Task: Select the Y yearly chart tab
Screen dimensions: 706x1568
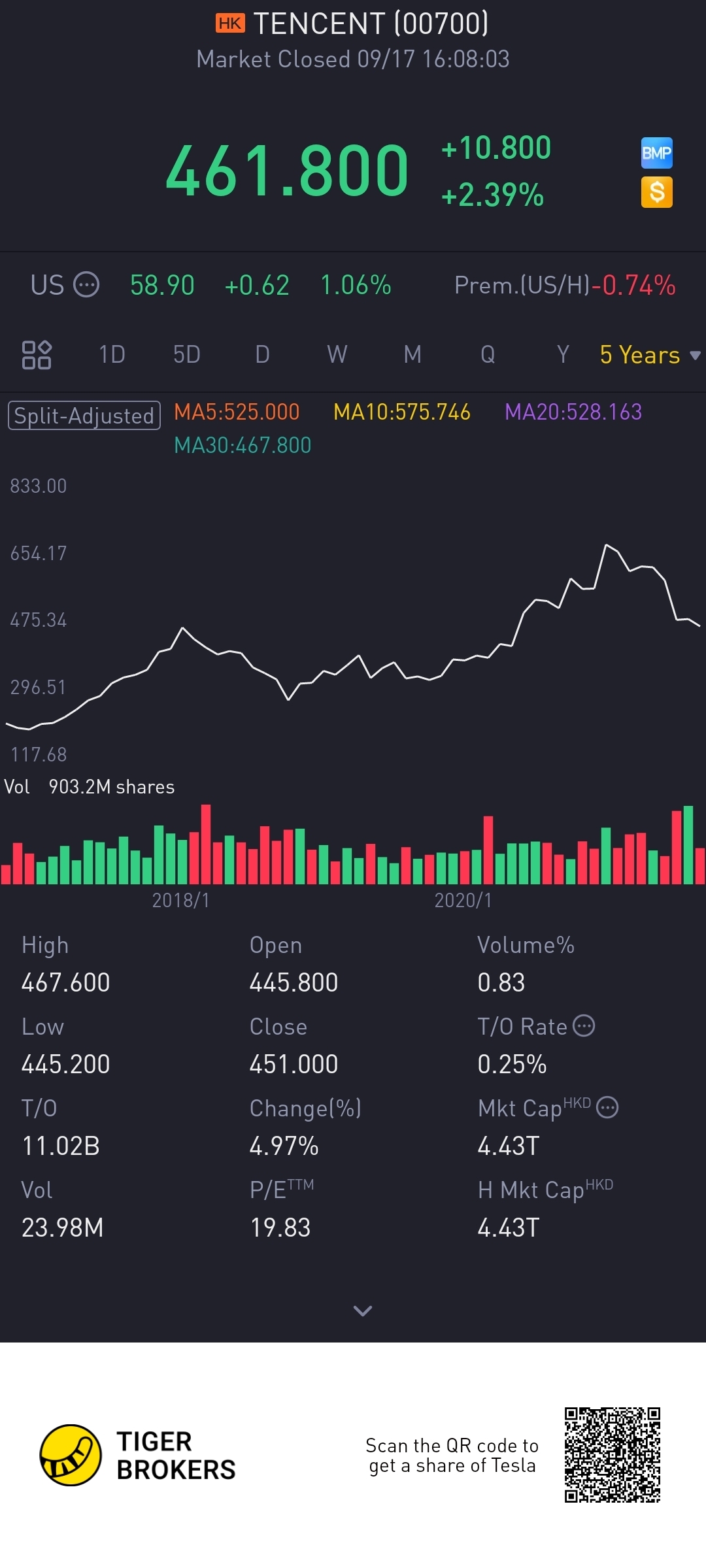Action: 563,355
